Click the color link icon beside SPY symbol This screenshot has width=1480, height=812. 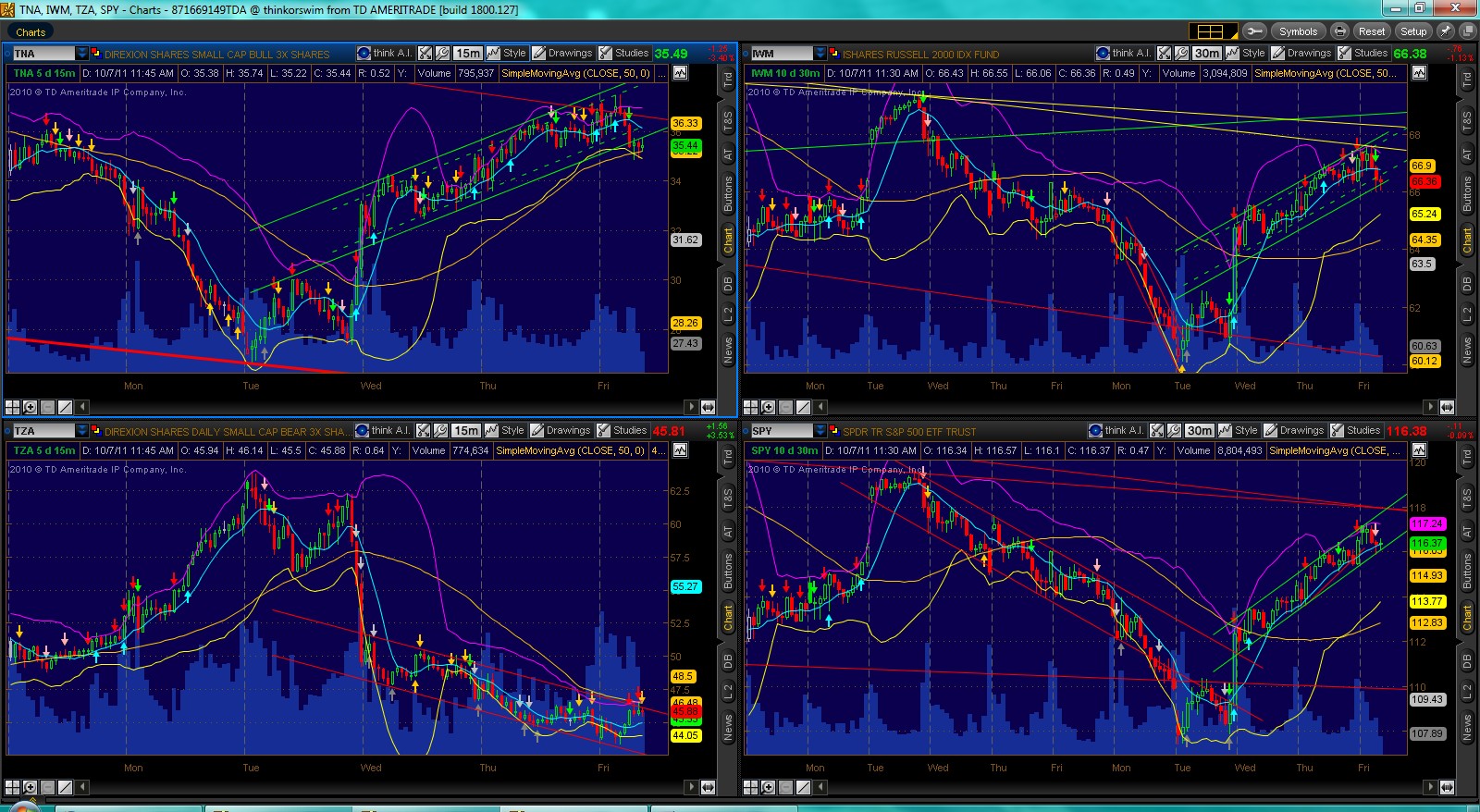coord(833,431)
